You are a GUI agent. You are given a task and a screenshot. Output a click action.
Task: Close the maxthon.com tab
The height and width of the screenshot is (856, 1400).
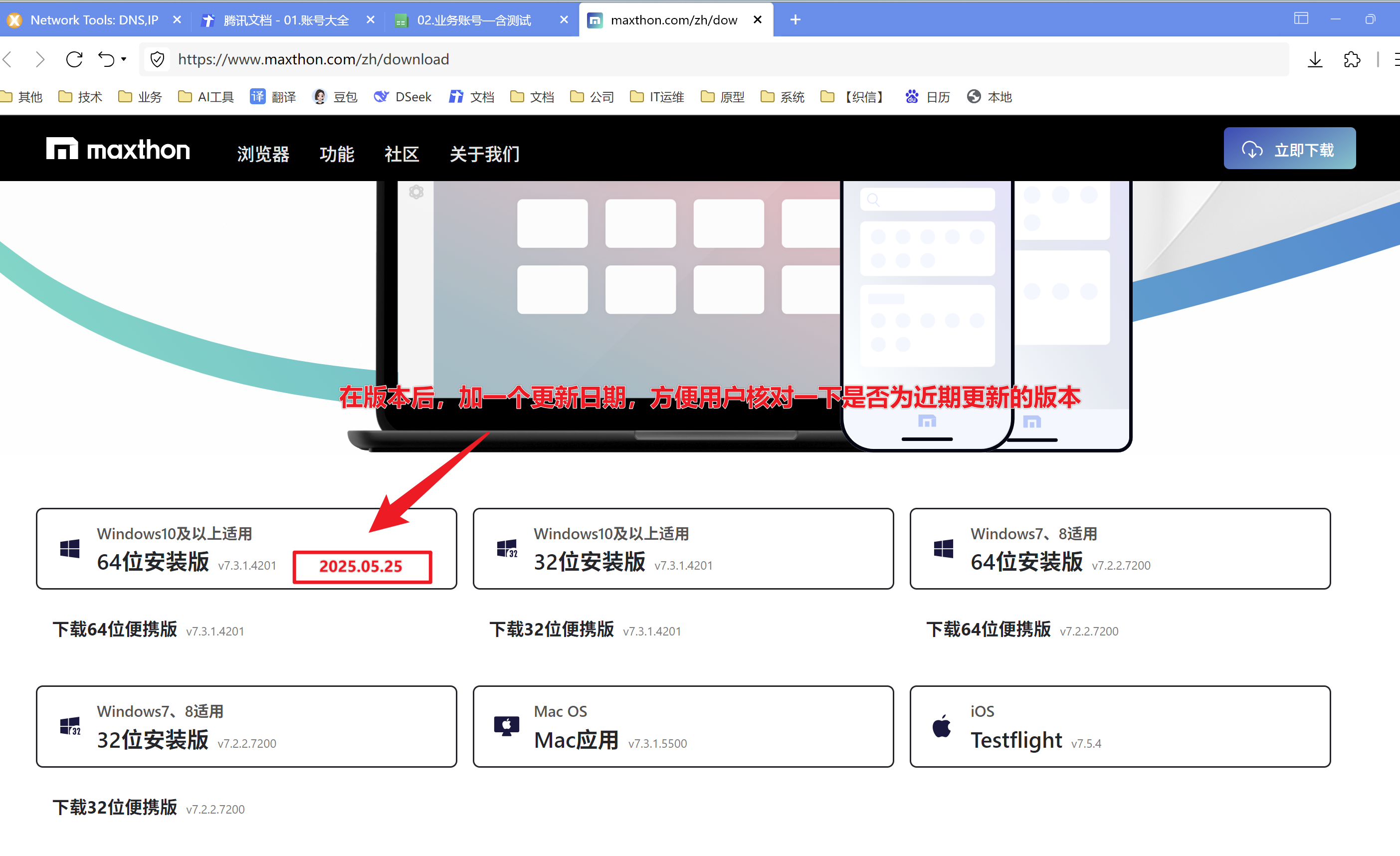coord(758,20)
